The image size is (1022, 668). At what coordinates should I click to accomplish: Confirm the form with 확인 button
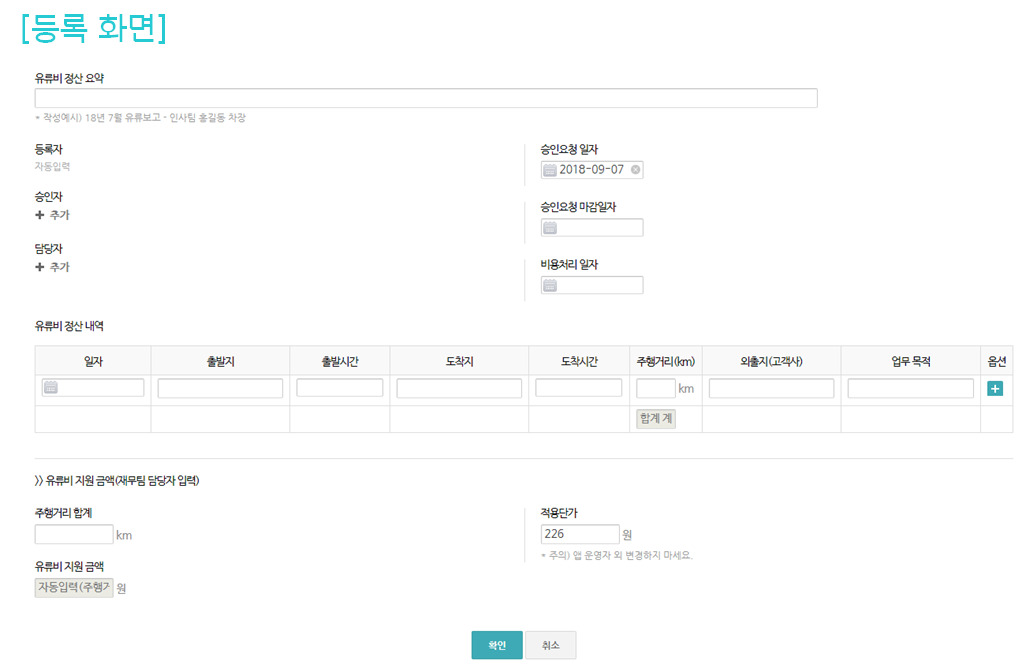[x=497, y=645]
